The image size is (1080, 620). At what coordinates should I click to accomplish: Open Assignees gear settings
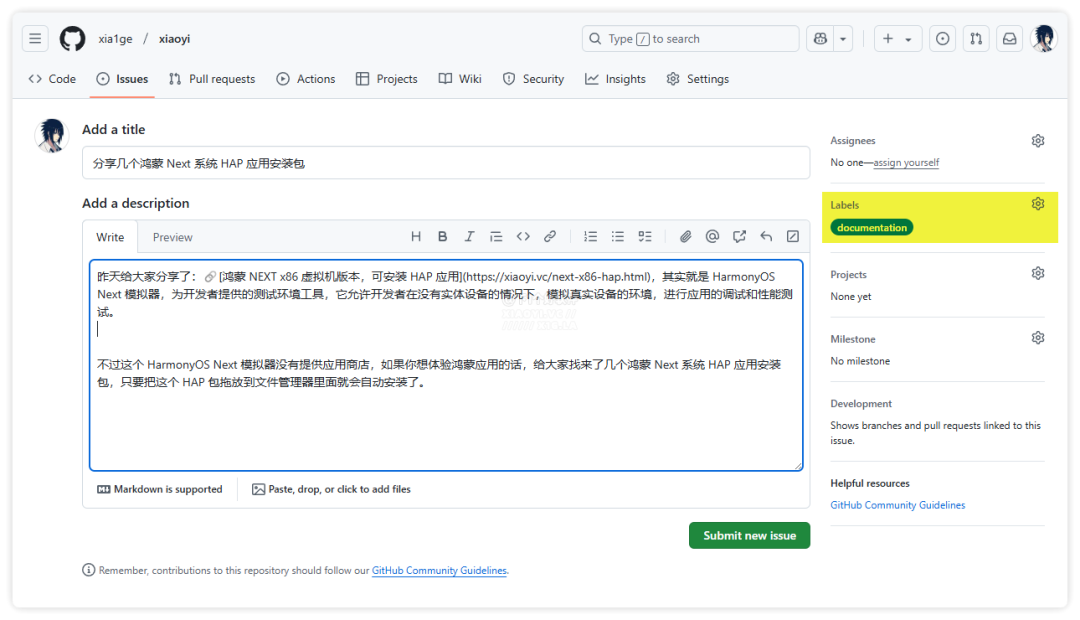pyautogui.click(x=1038, y=141)
